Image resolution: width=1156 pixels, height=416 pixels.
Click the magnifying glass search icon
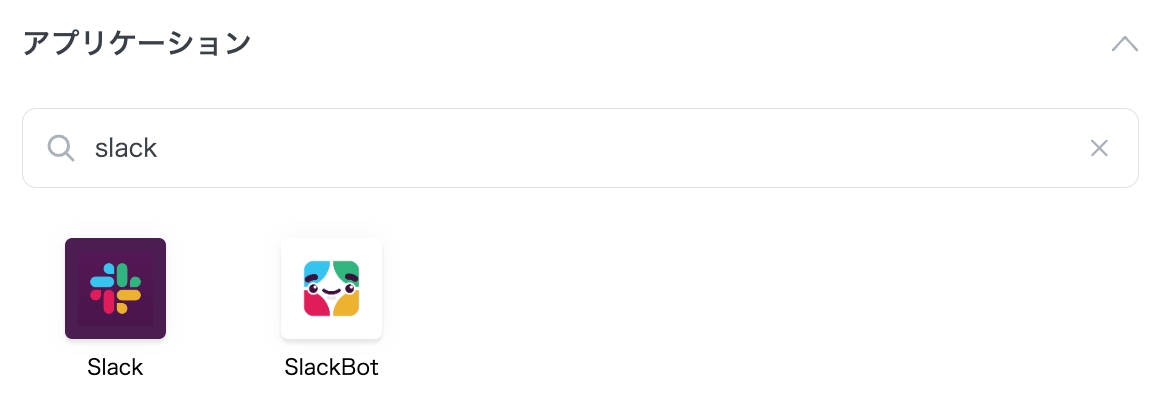tap(61, 148)
